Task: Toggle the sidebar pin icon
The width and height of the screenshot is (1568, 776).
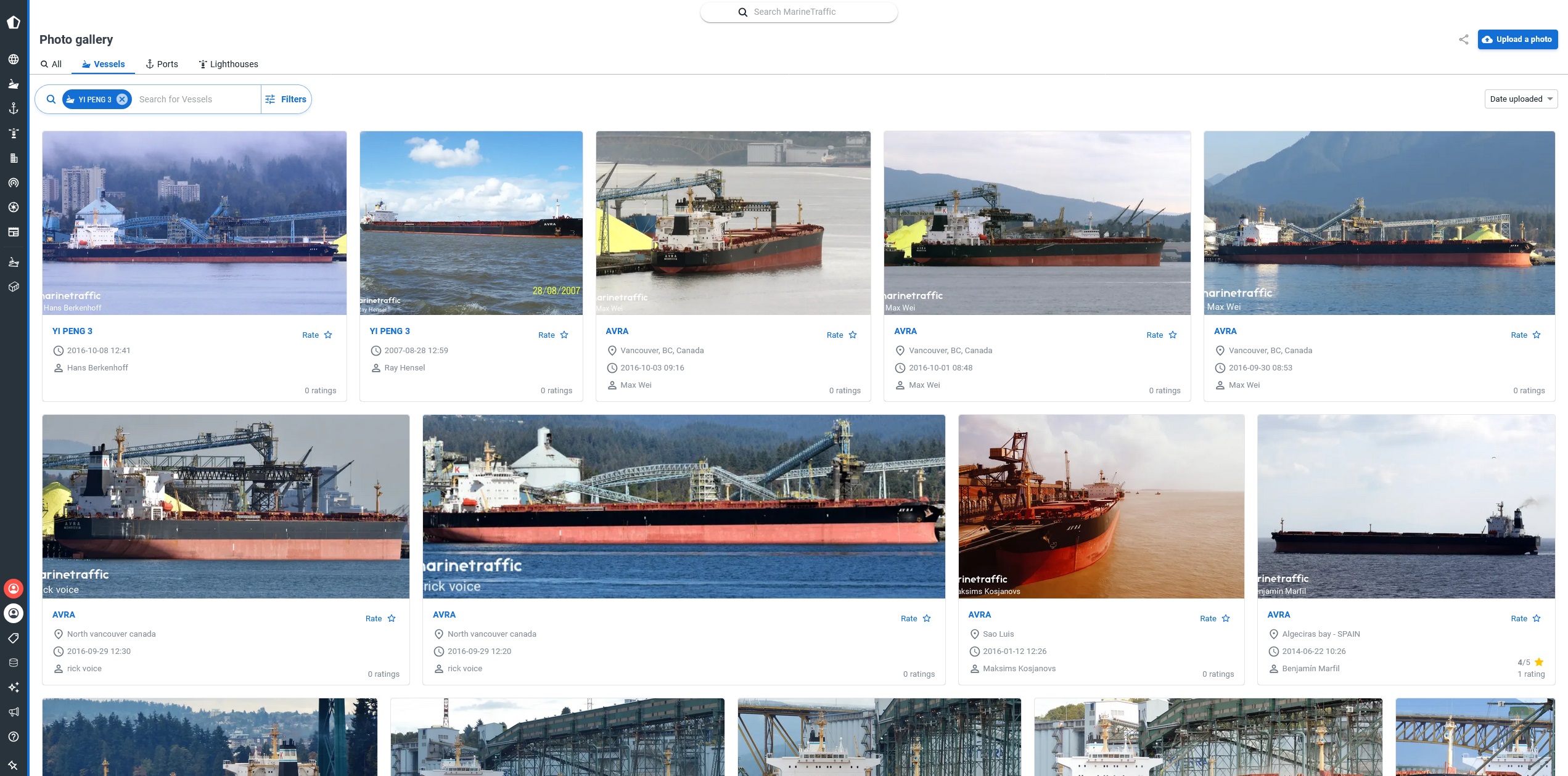Action: coord(14,765)
